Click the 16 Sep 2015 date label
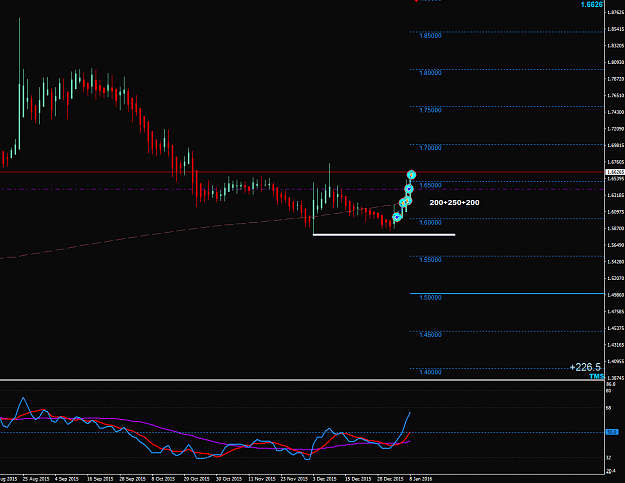The image size is (625, 483). (x=100, y=479)
